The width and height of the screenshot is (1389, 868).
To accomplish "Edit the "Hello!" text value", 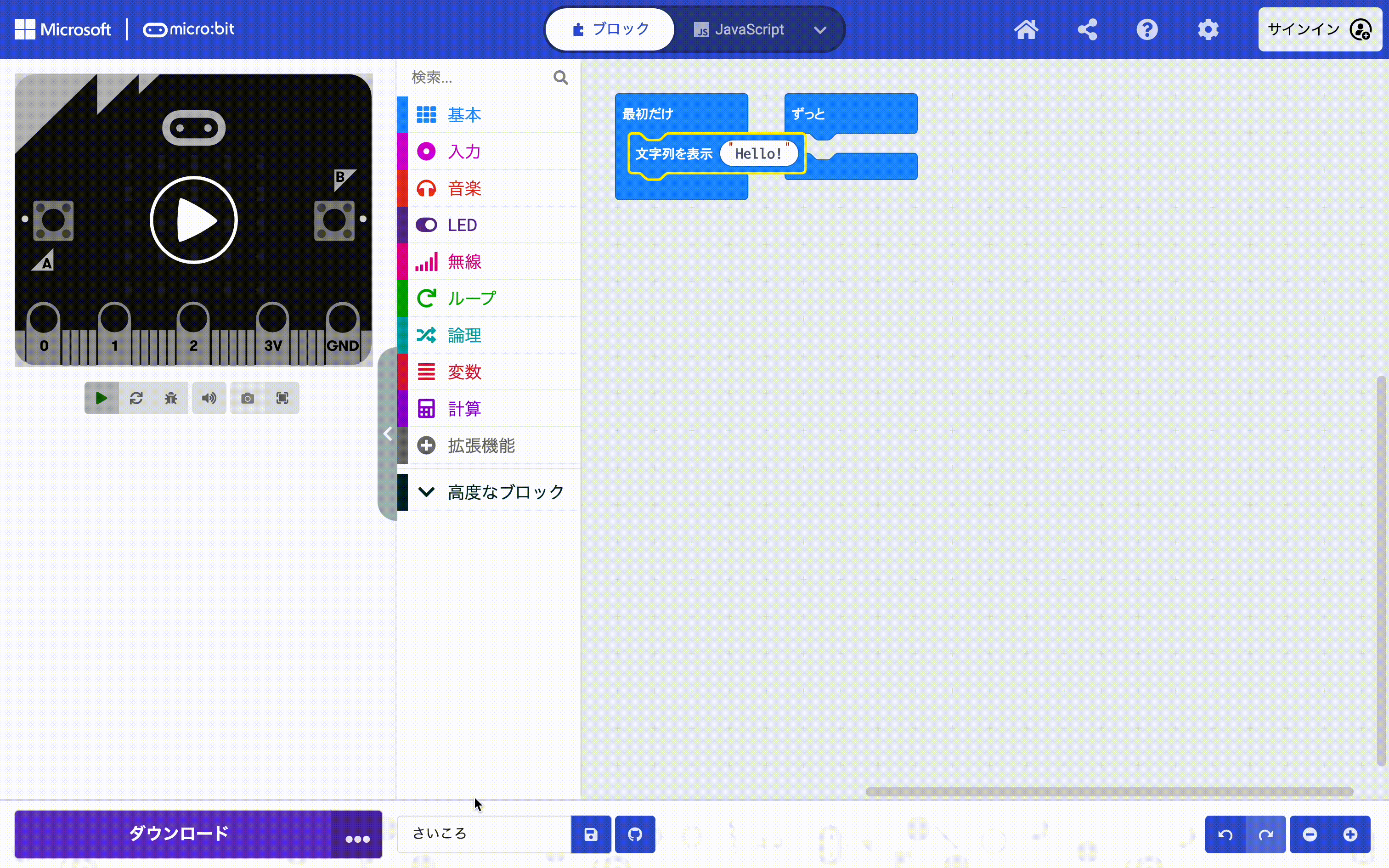I will 758,154.
